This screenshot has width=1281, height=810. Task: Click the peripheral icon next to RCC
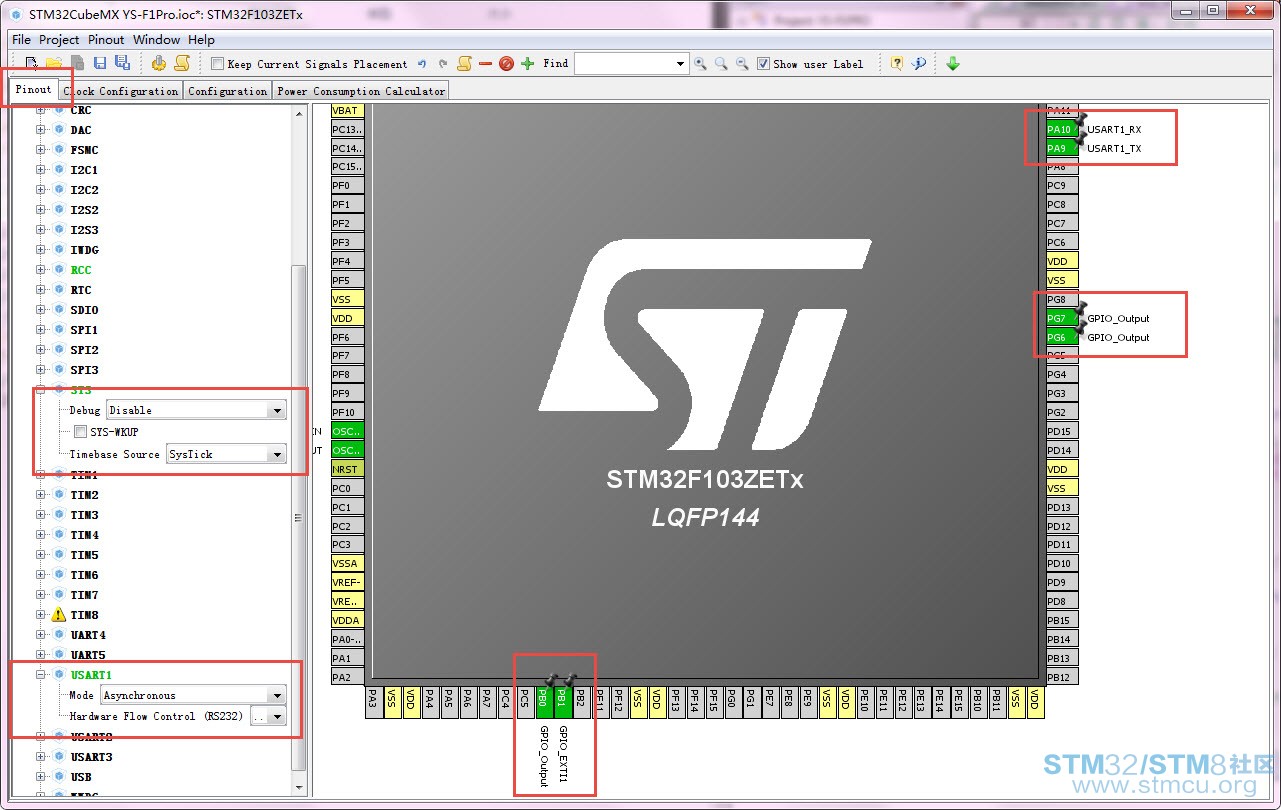[x=59, y=270]
